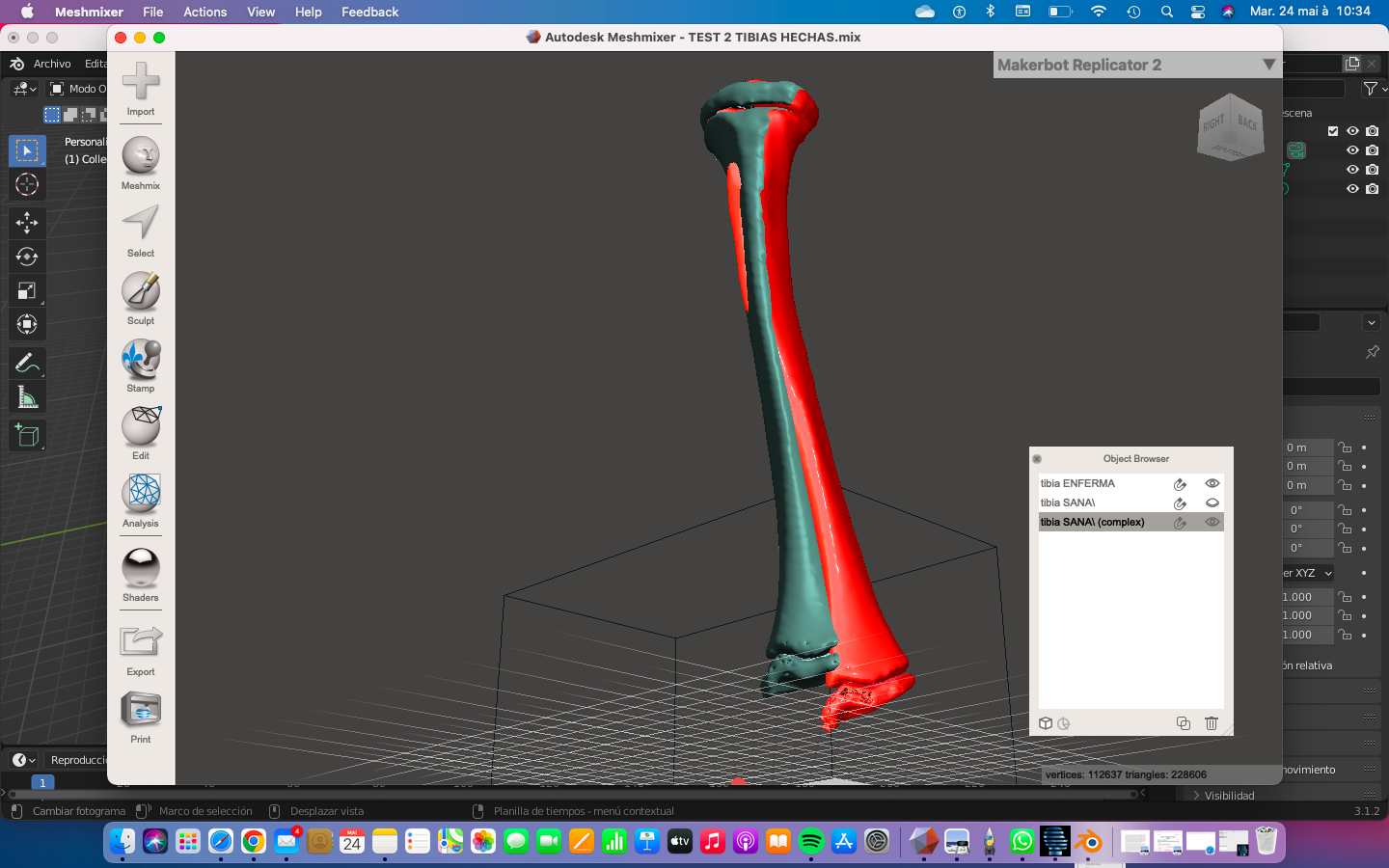Click the Print icon in sidebar
Screen dimensions: 1389x868
tap(141, 710)
